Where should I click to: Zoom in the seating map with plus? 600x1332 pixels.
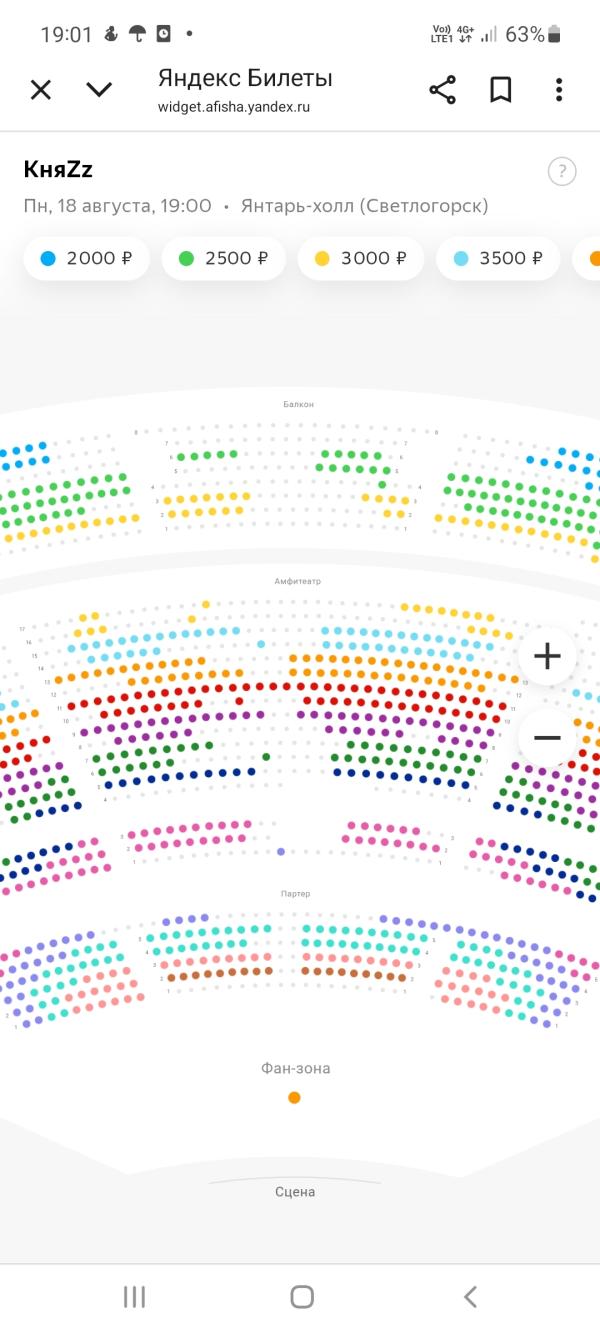pyautogui.click(x=547, y=656)
